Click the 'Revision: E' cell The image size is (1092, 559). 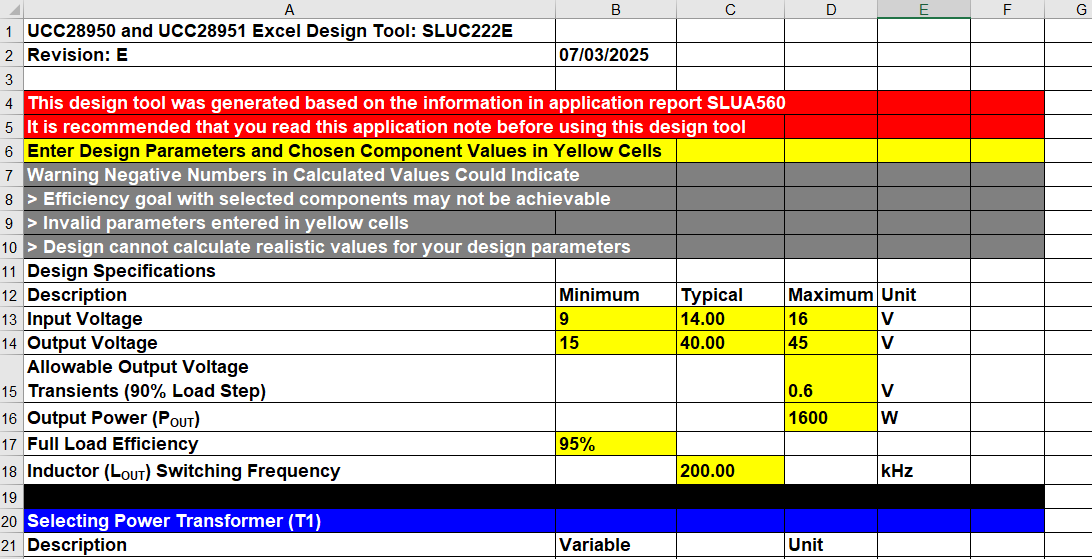click(289, 55)
